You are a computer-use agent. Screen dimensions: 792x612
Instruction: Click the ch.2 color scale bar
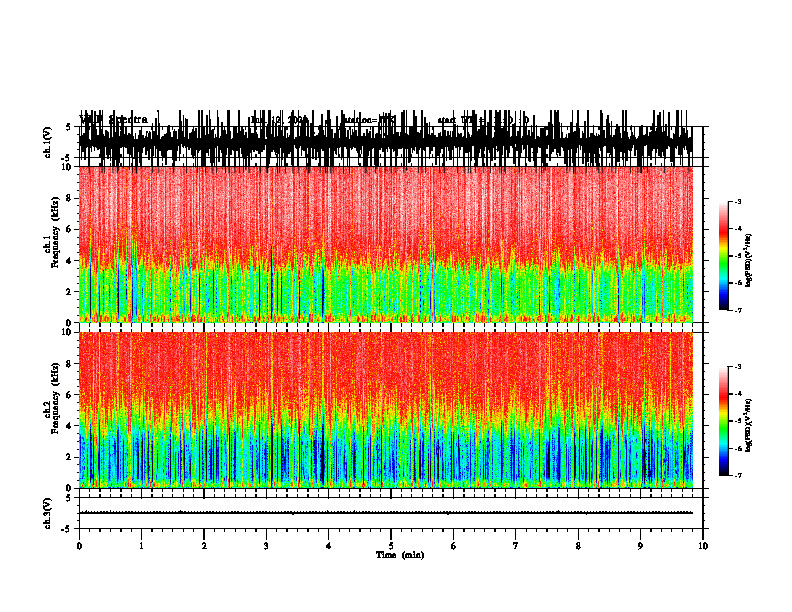click(723, 421)
